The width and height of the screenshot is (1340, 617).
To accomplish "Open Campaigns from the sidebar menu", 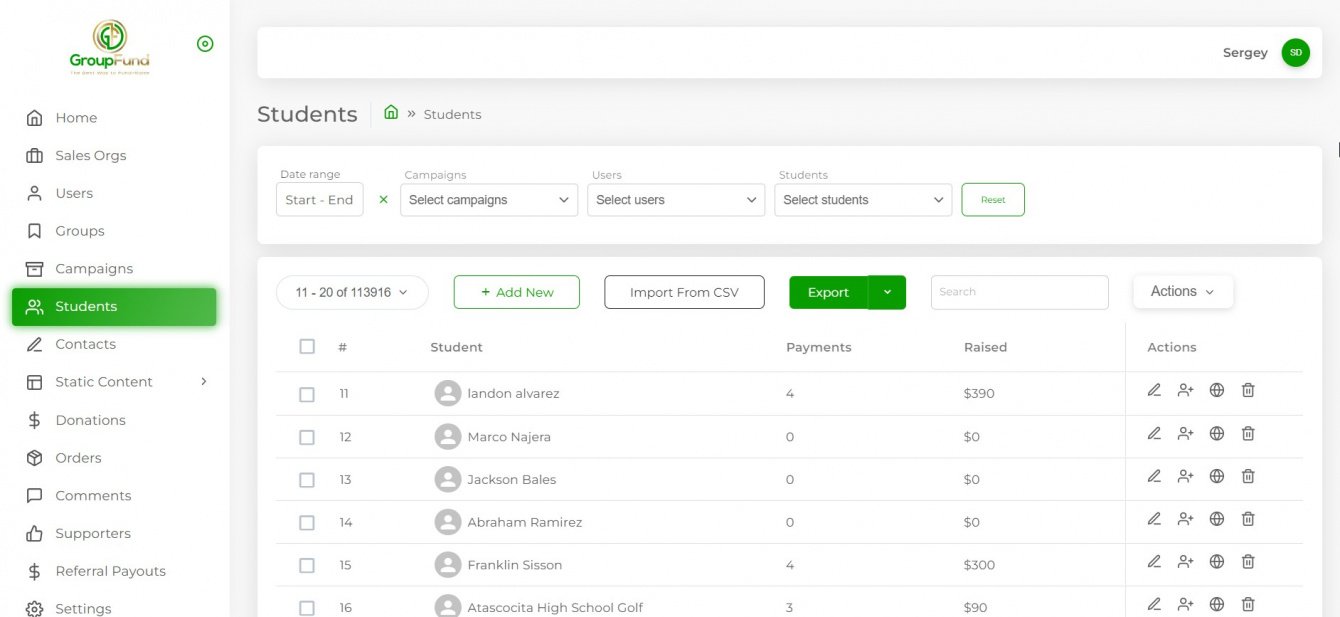I will 94,269.
